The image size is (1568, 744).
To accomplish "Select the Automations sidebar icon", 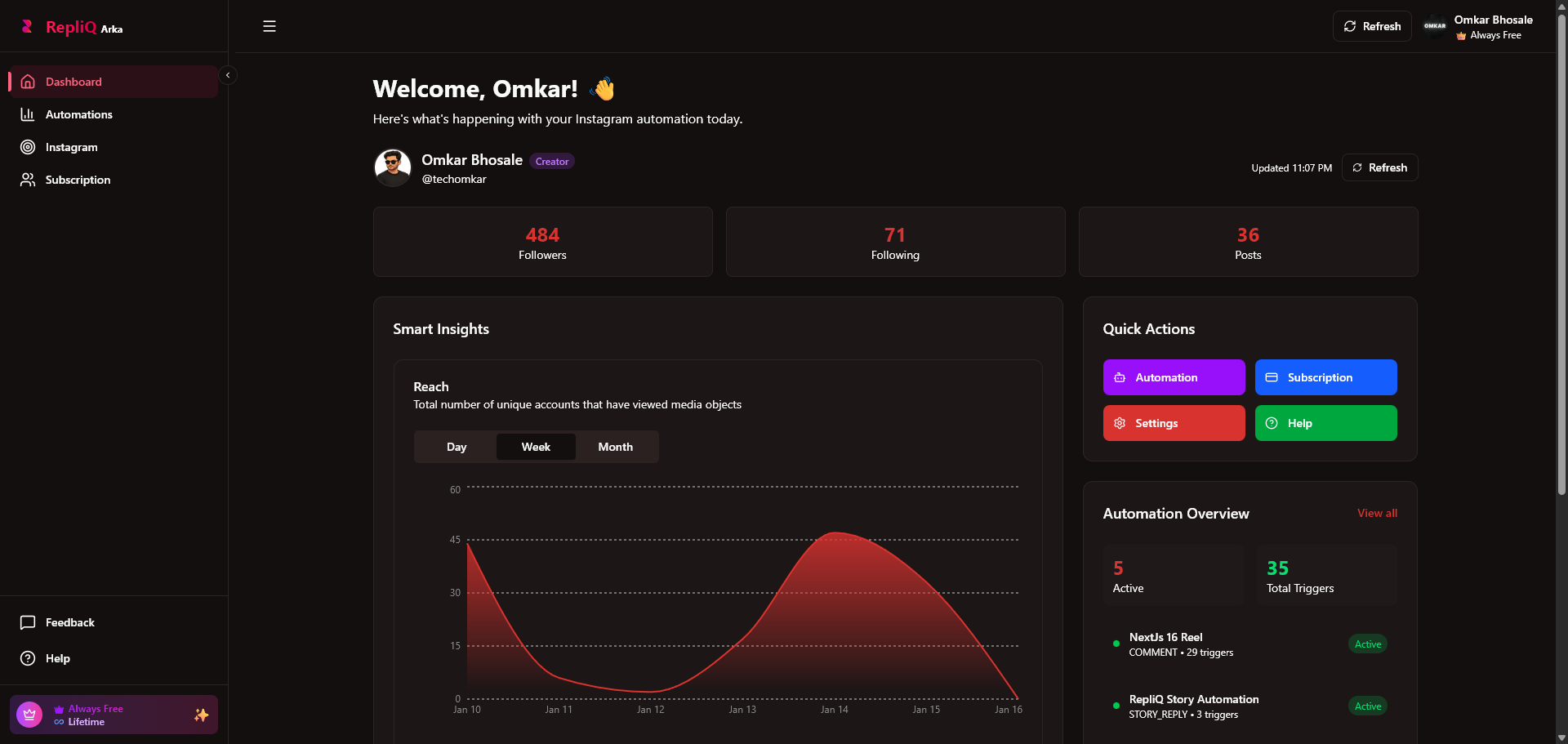I will [28, 114].
